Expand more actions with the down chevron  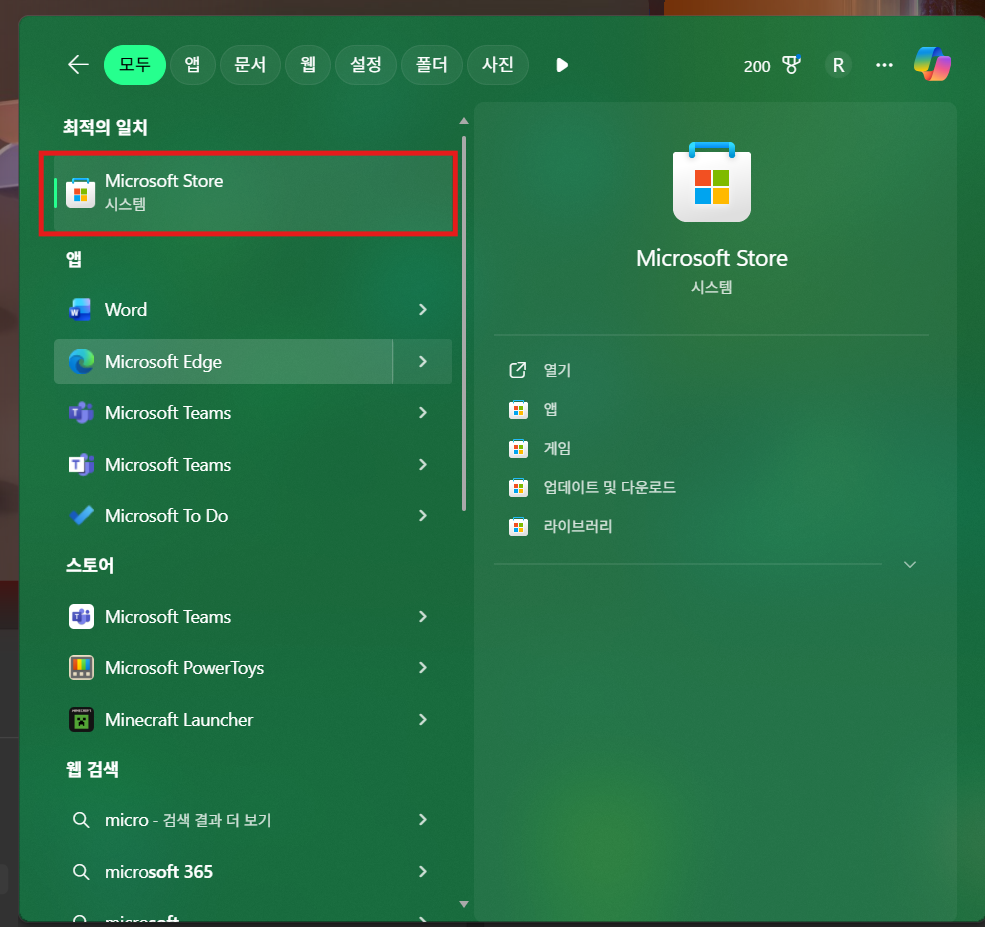click(909, 565)
